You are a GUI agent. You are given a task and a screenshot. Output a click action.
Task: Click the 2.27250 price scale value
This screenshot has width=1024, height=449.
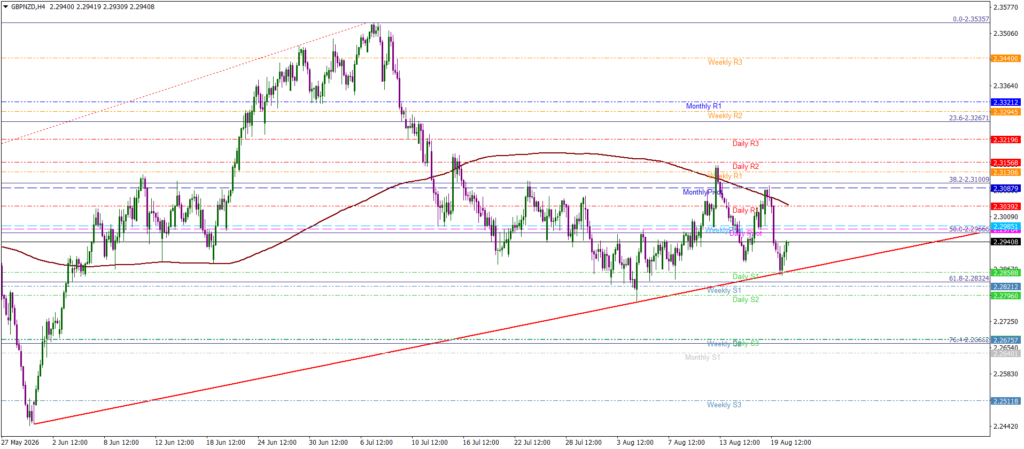coord(1006,322)
